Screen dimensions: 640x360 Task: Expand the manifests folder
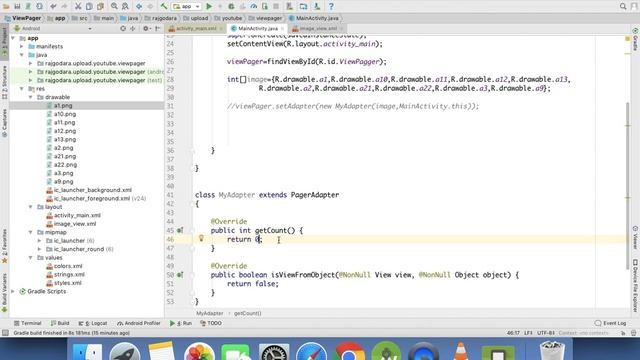click(22, 47)
